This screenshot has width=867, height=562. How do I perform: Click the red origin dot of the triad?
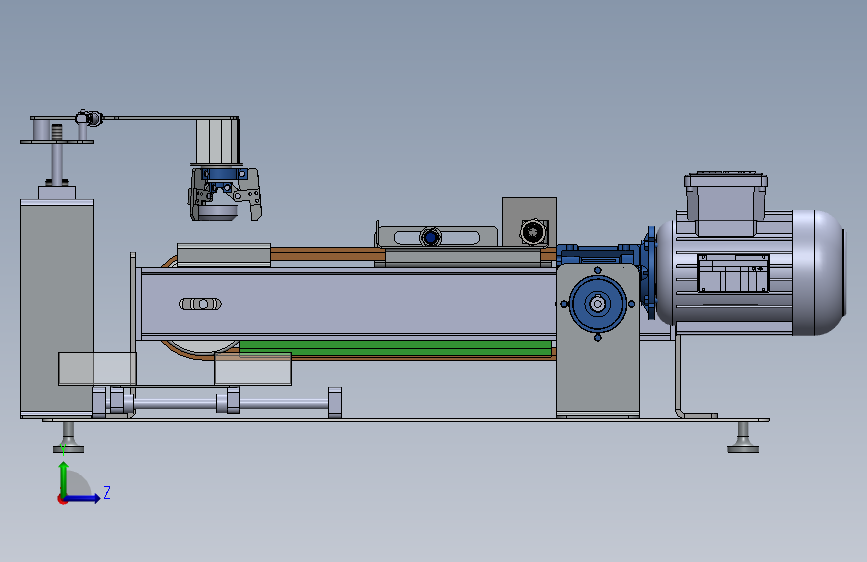pyautogui.click(x=61, y=500)
